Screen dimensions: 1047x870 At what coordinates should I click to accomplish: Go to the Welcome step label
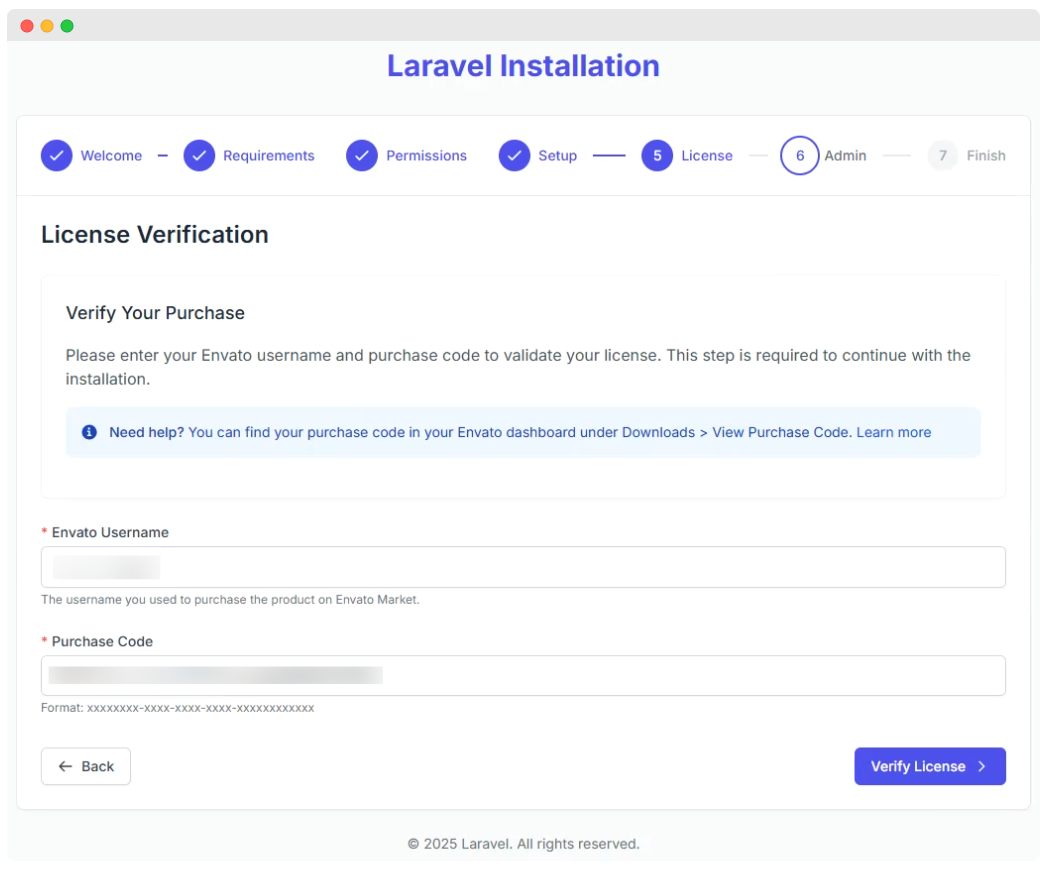coord(111,156)
